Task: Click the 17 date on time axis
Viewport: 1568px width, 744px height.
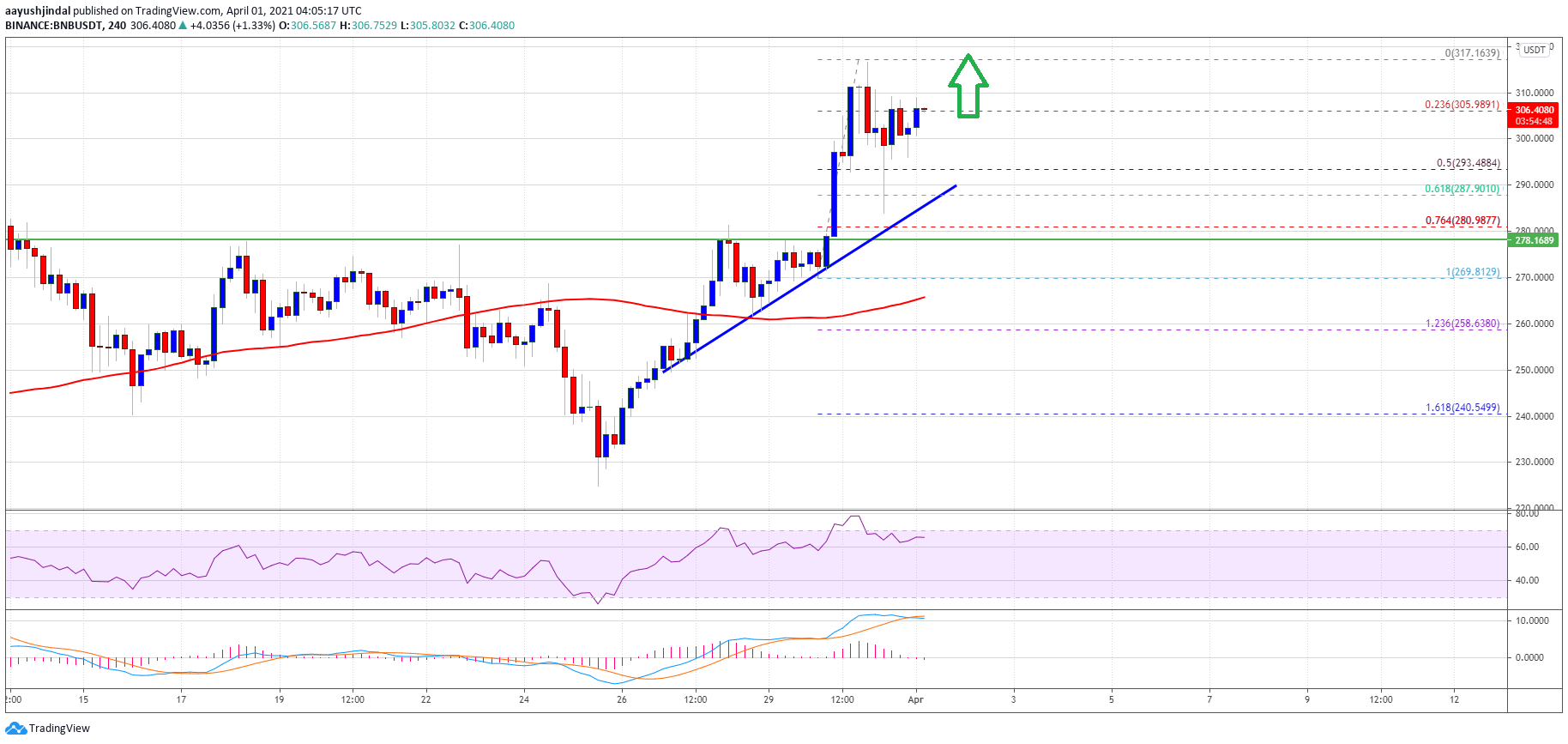Action: click(181, 699)
